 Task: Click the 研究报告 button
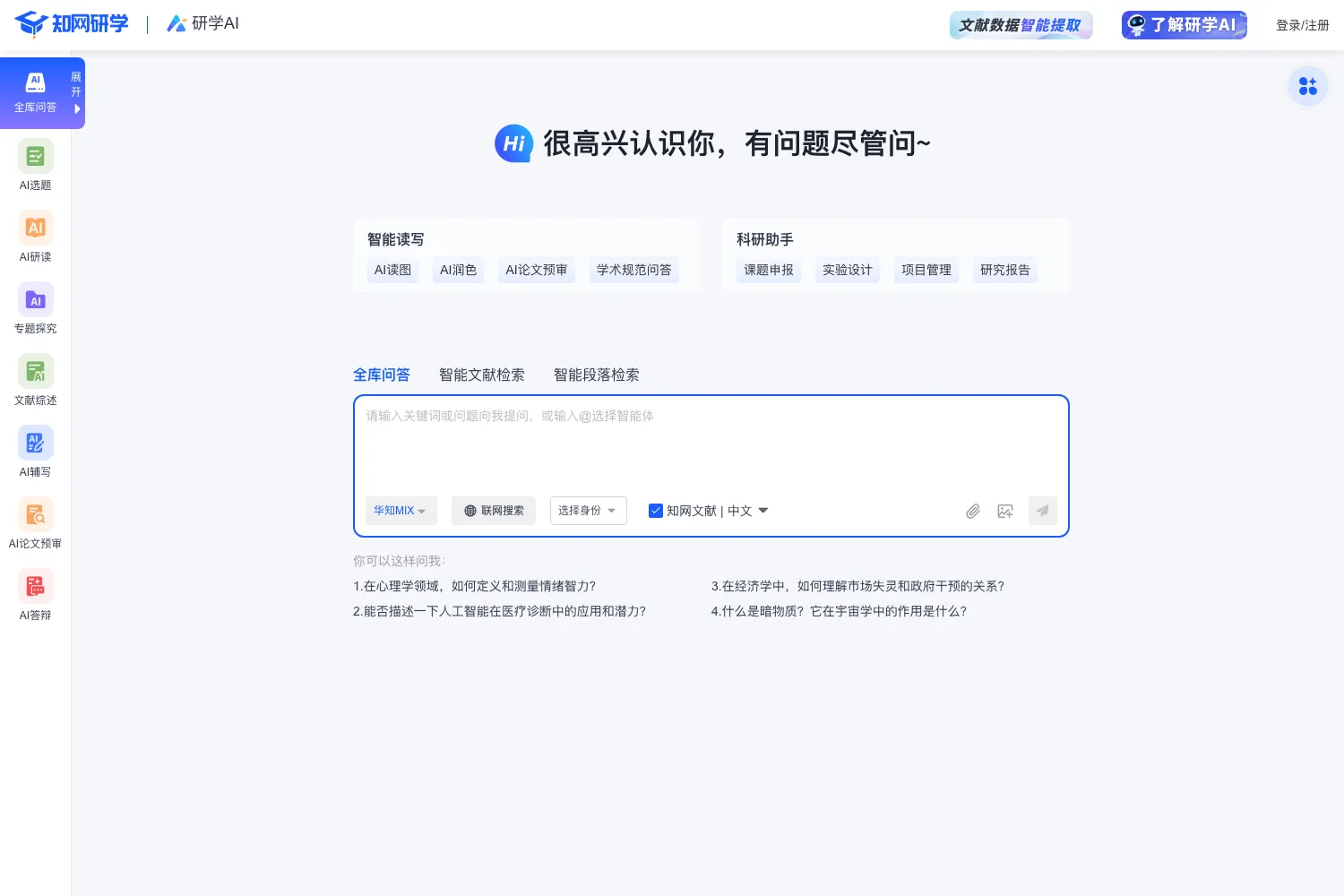pos(1005,270)
